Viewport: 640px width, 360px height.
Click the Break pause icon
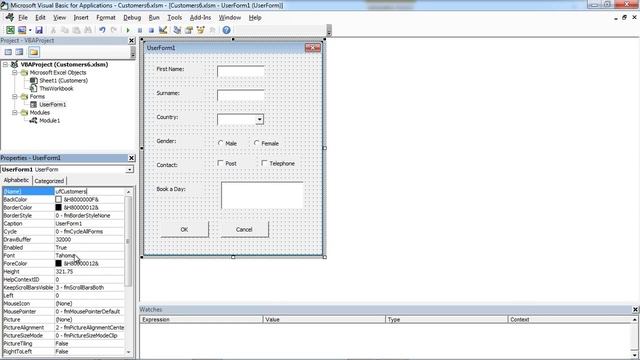click(x=140, y=30)
